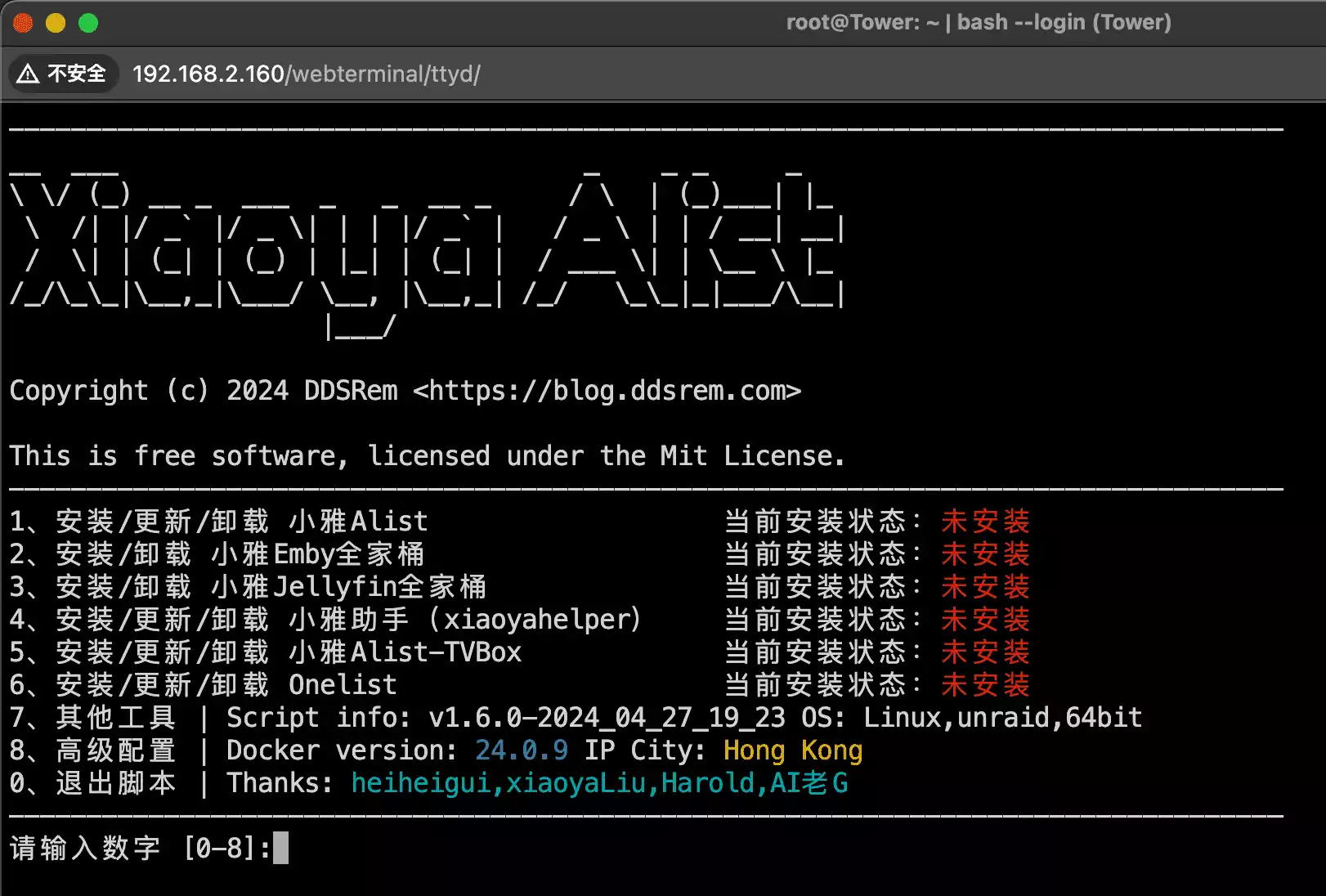Viewport: 1326px width, 896px height.
Task: Click the yellow minimize window button
Action: (x=56, y=23)
